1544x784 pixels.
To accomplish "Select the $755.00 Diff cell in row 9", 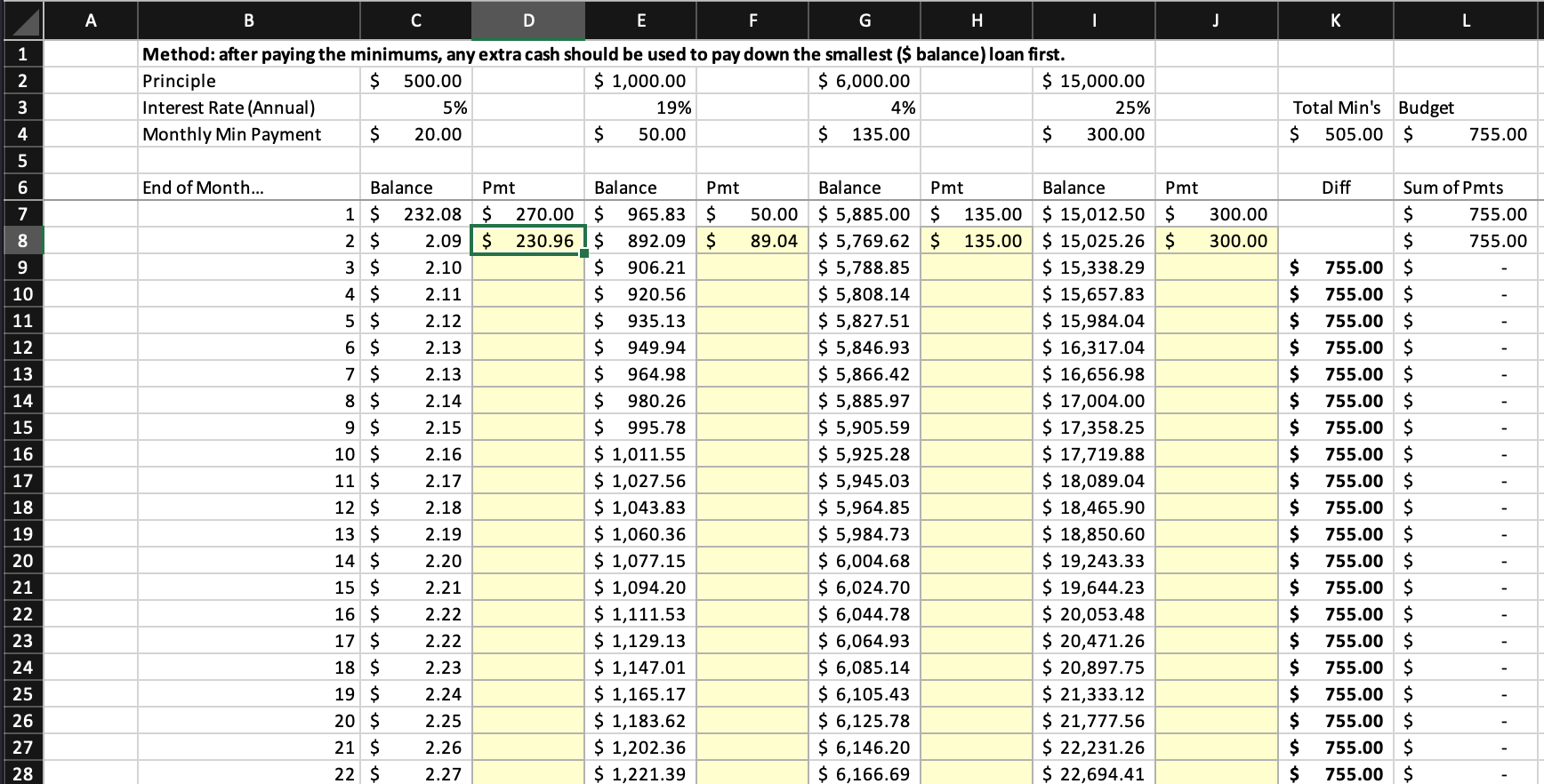I will tap(1336, 268).
